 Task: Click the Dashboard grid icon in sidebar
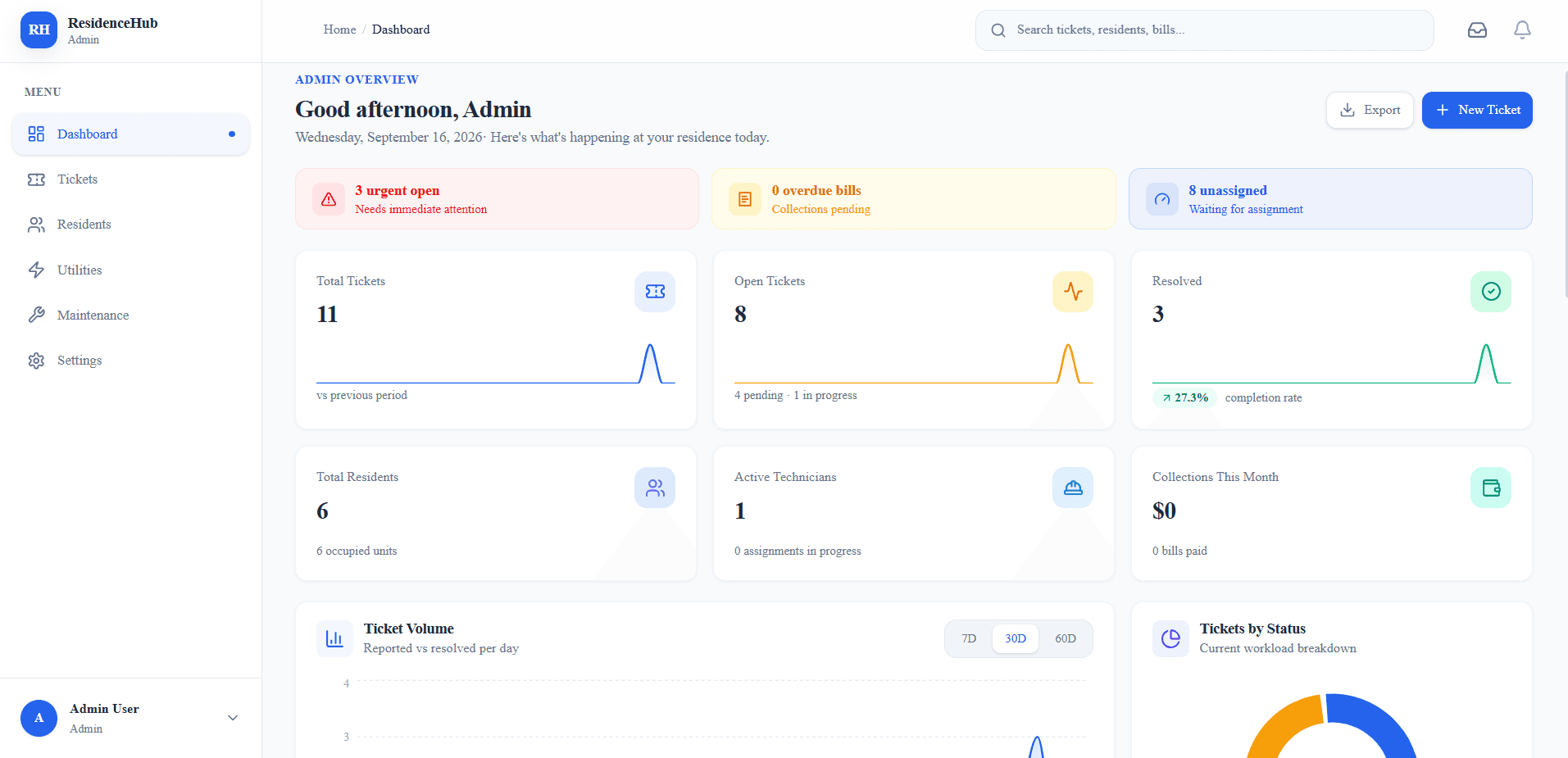pyautogui.click(x=36, y=134)
